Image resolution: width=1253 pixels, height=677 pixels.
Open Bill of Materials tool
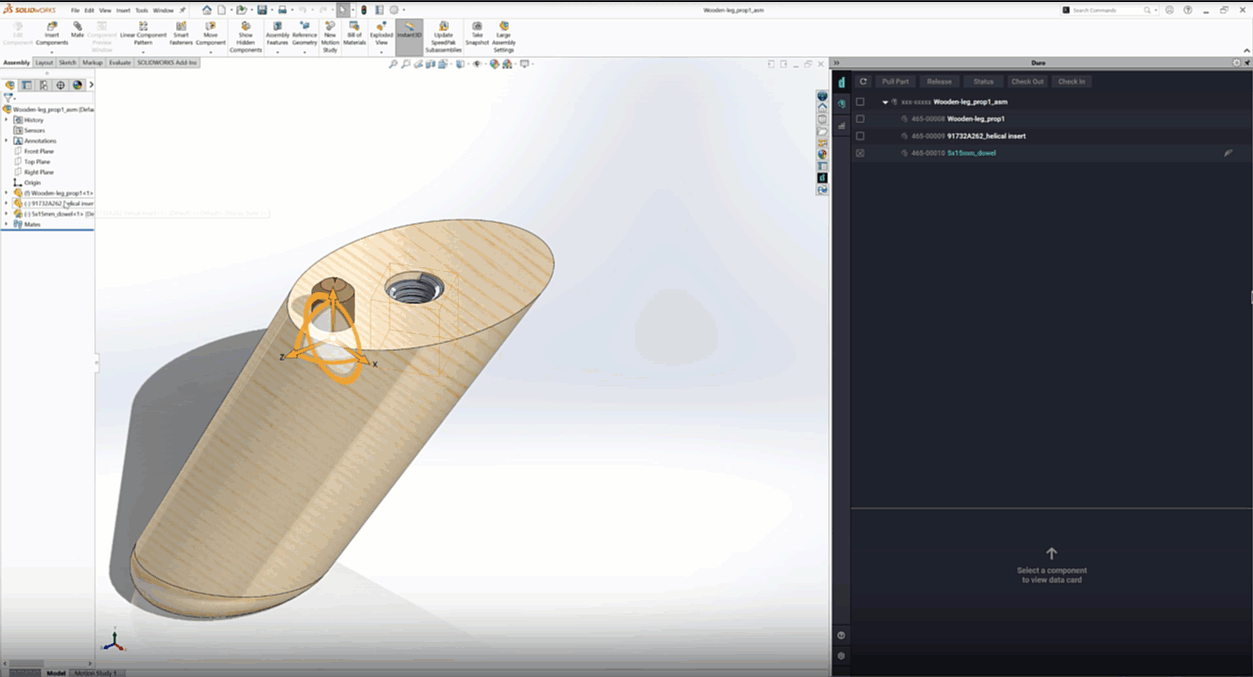click(355, 35)
